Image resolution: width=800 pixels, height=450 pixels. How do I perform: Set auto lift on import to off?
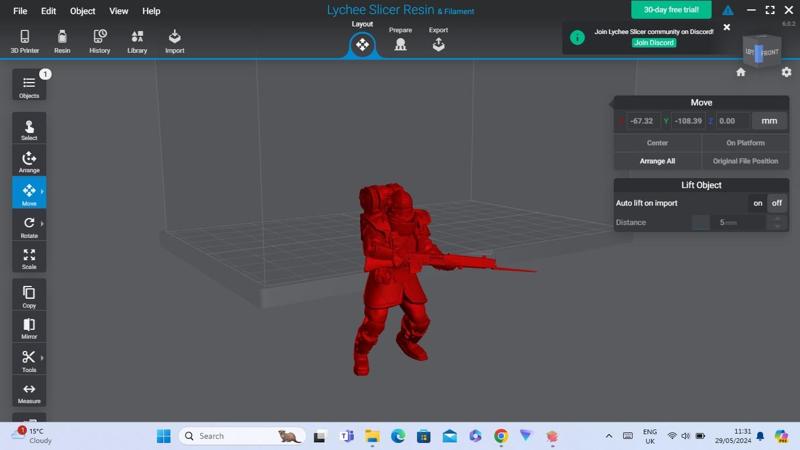777,203
